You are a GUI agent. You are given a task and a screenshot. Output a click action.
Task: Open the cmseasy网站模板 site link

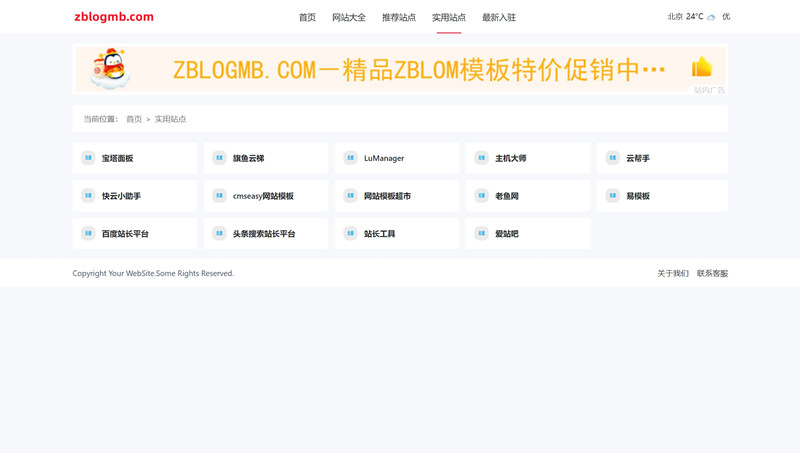[263, 196]
